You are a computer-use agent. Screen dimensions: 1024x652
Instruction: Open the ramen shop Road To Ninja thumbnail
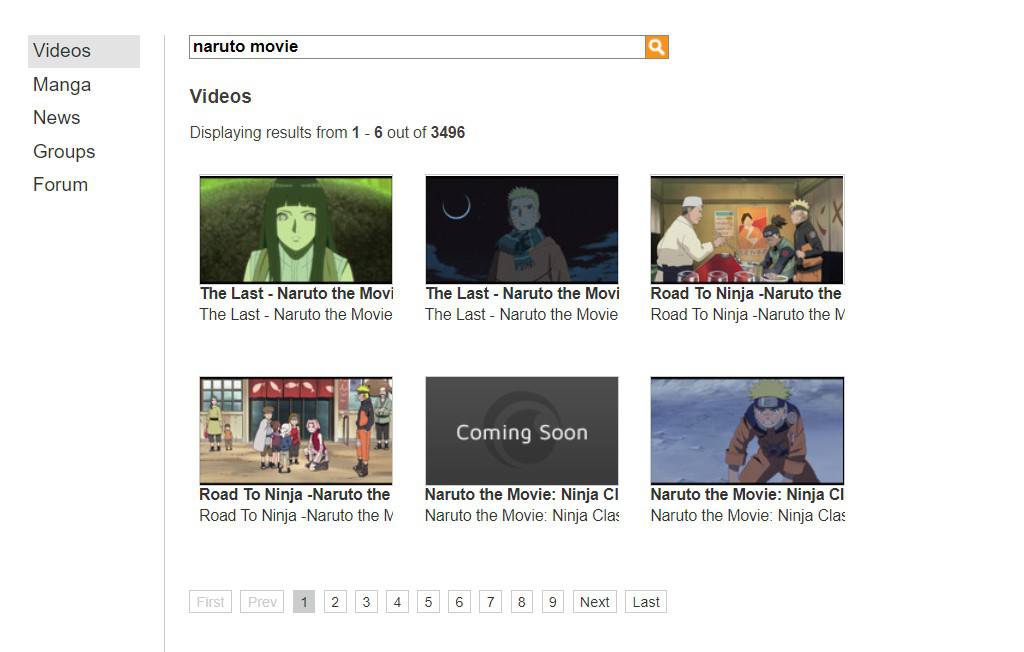click(747, 229)
